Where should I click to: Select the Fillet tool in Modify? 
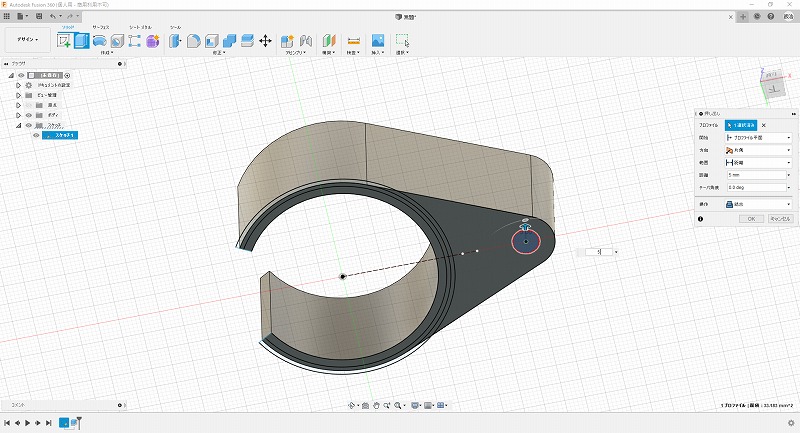pyautogui.click(x=192, y=41)
